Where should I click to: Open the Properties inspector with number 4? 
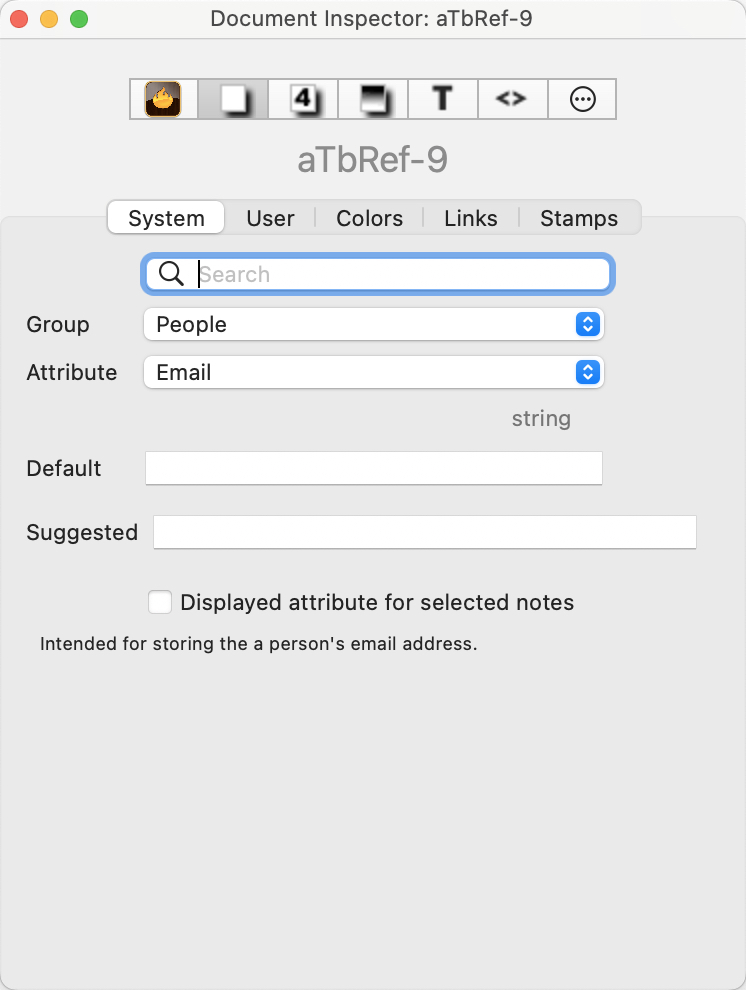303,99
